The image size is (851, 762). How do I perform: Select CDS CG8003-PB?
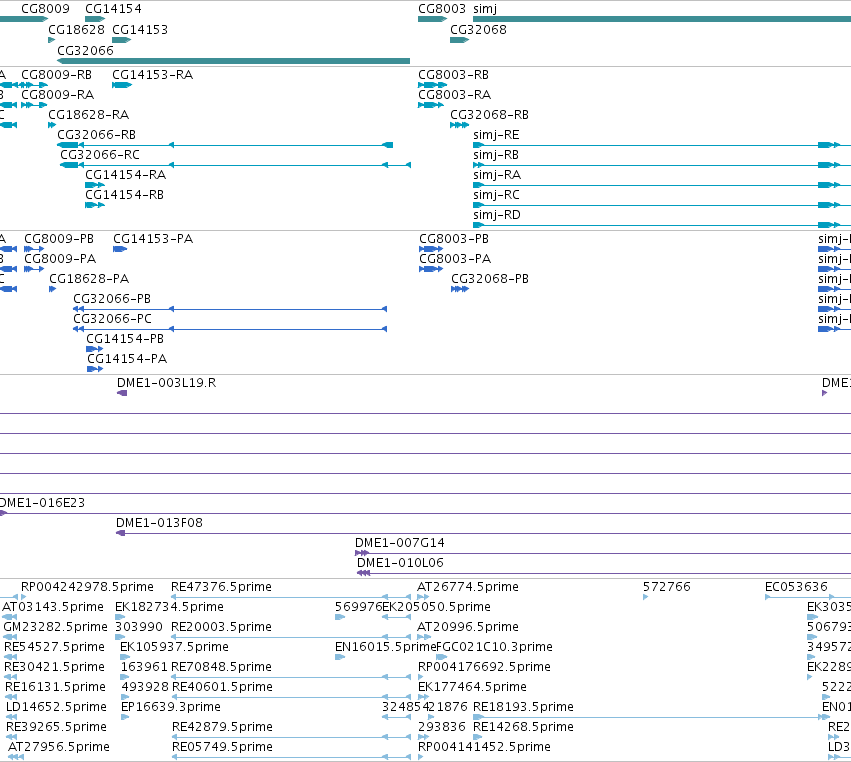(x=454, y=239)
